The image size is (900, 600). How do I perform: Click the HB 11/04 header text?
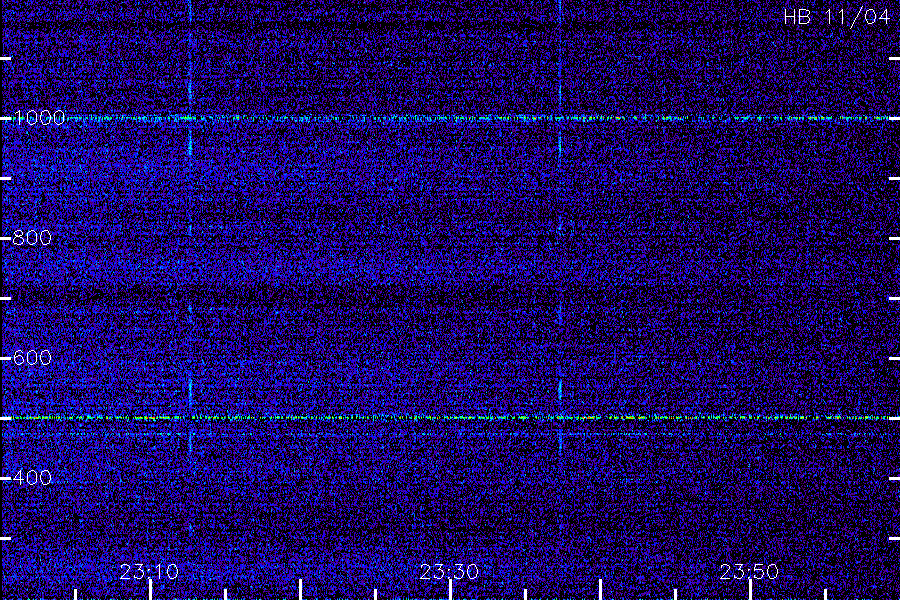(836, 17)
